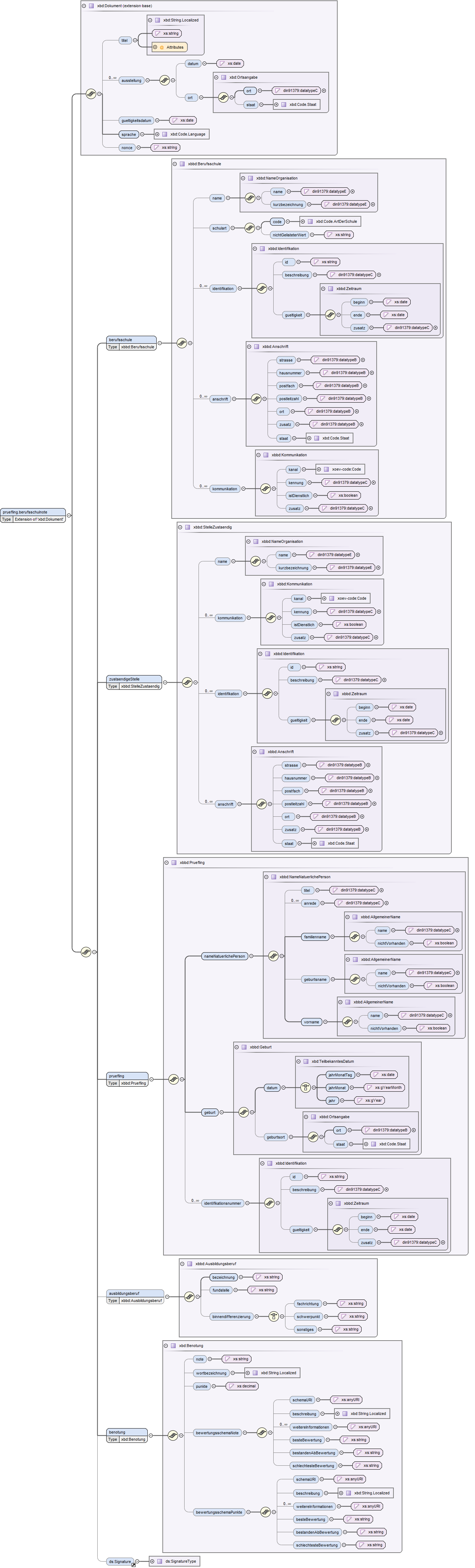Click the Attributes icon in xbd:String.Localized

point(162,48)
